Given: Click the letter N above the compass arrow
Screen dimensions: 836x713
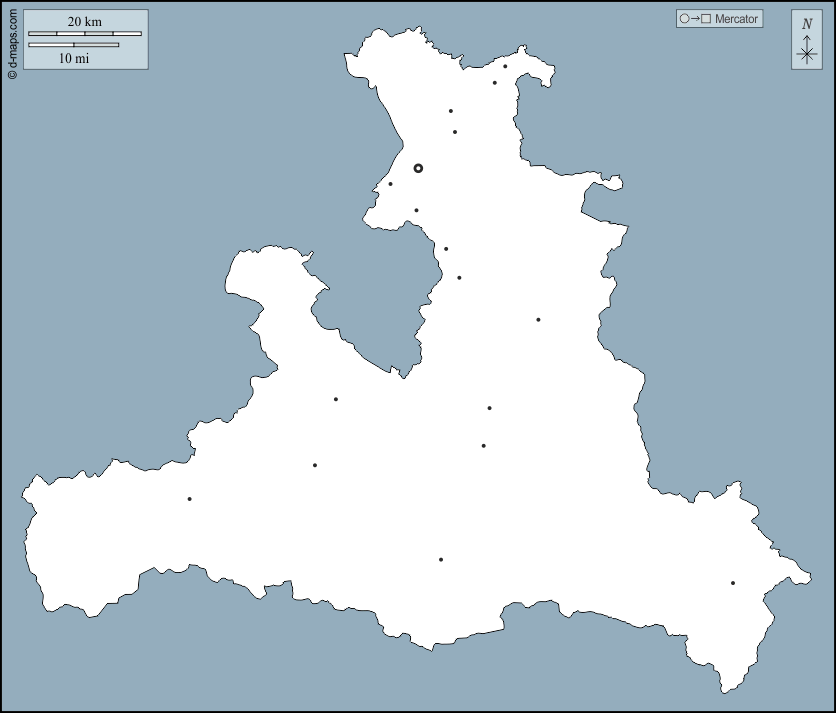Looking at the screenshot, I should pos(807,24).
